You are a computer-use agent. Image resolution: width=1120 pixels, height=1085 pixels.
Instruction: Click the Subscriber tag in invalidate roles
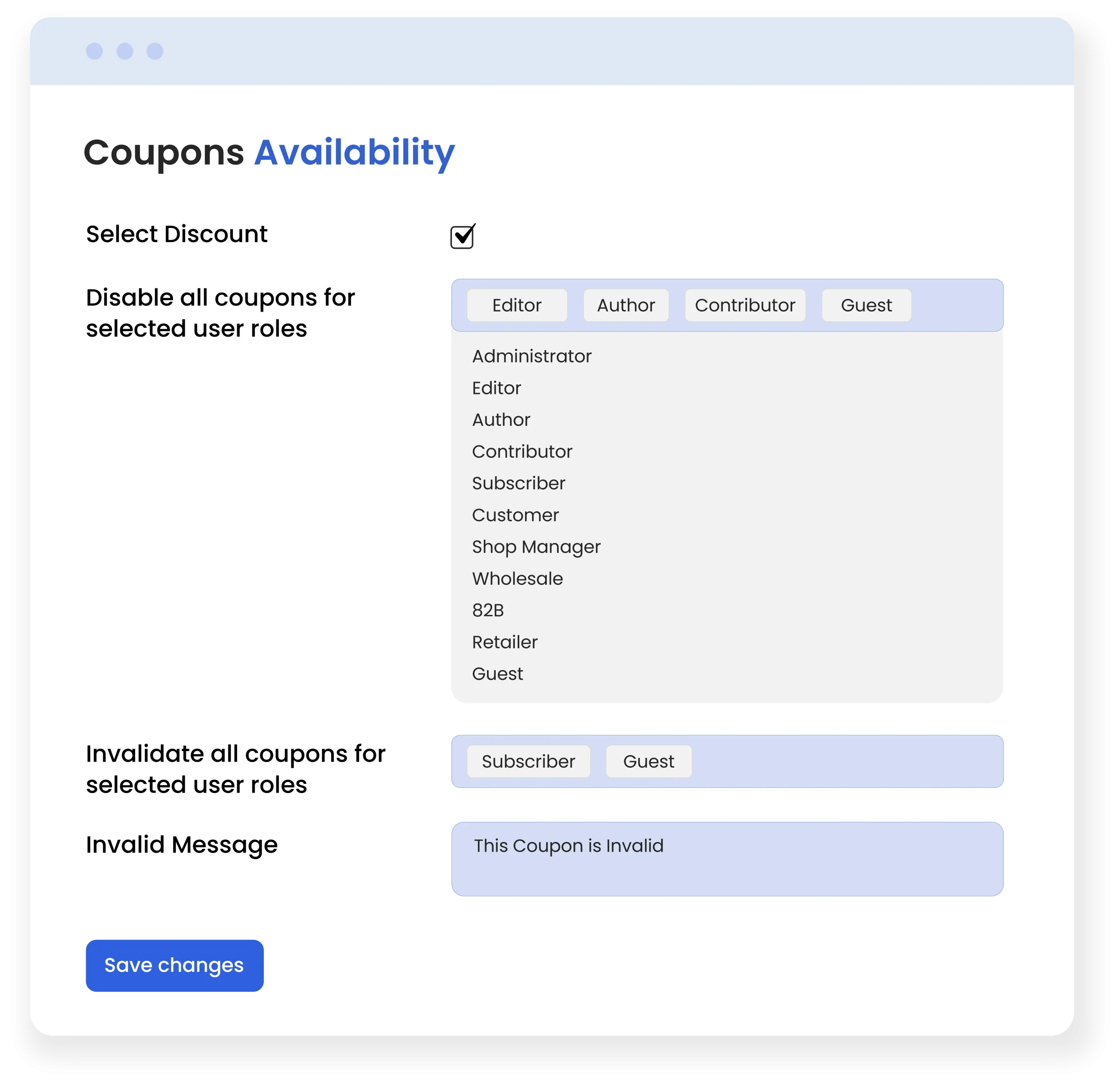[x=528, y=762]
